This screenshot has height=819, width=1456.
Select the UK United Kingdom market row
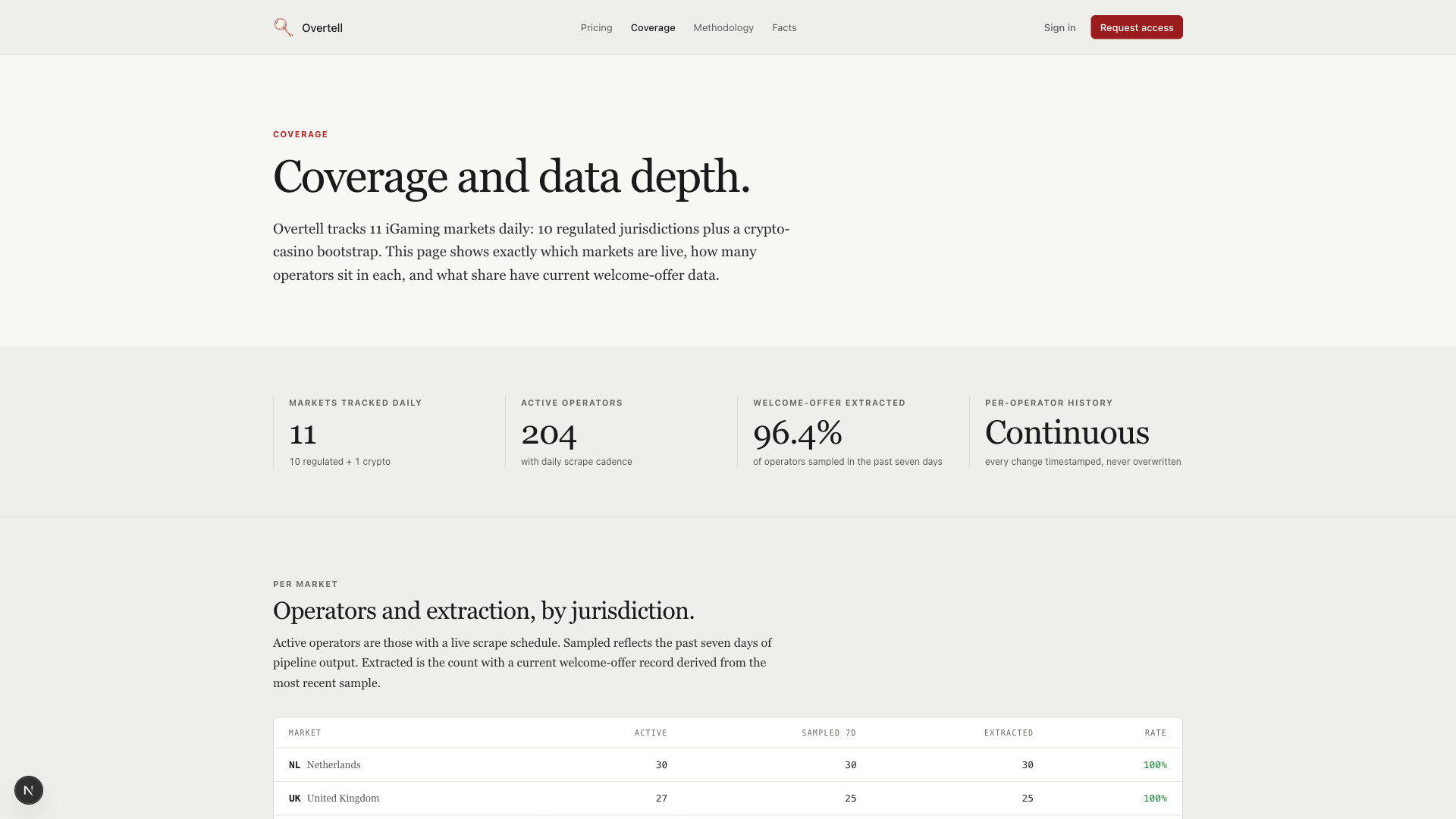tap(728, 799)
